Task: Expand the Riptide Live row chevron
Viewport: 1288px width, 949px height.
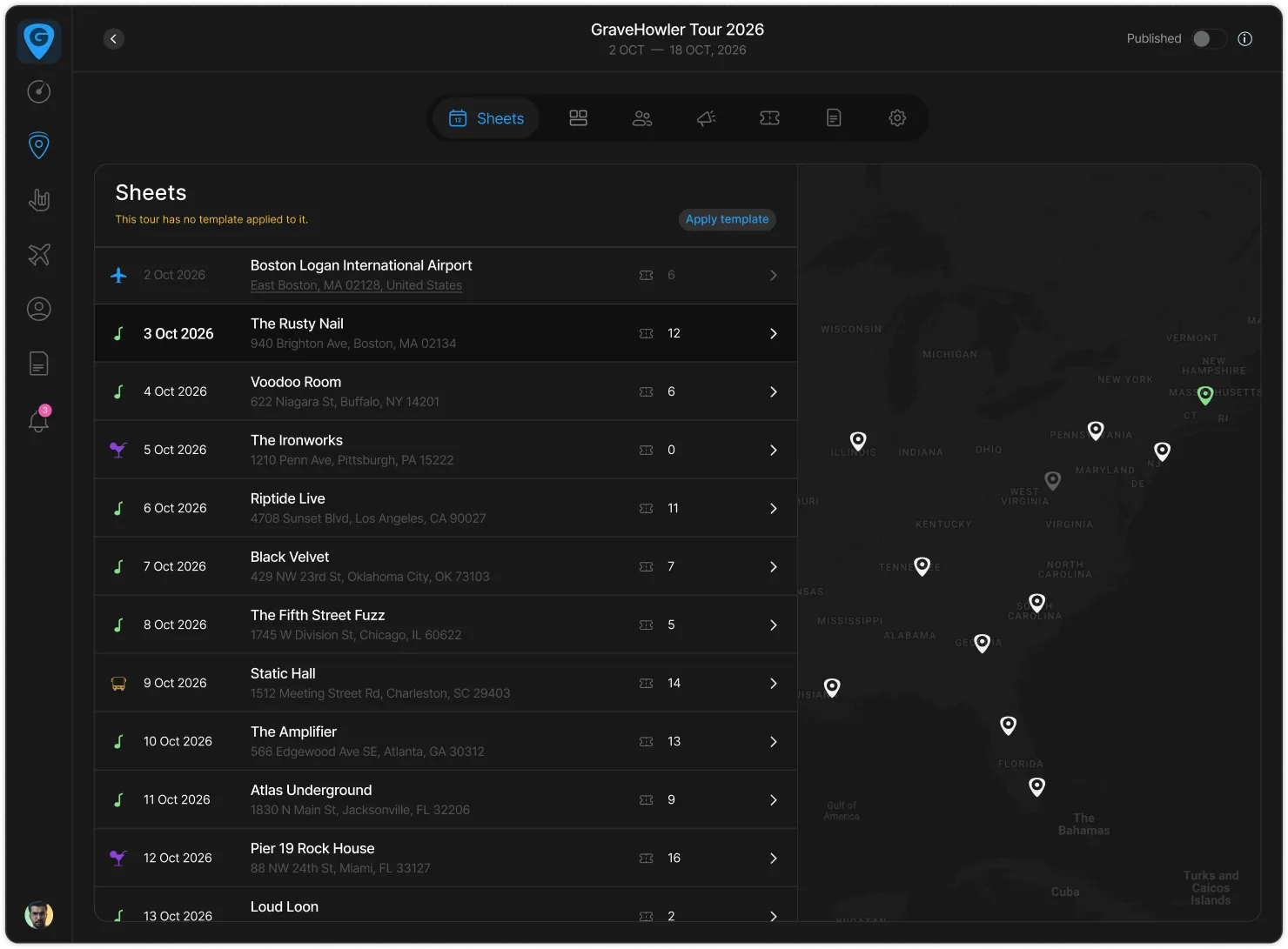Action: coord(774,508)
